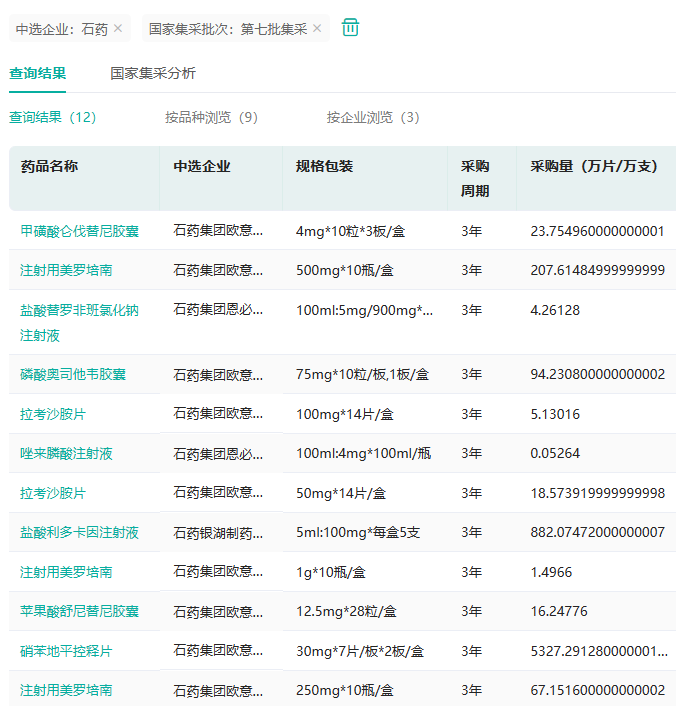Open the 硝苯地平控释片 drug link
The height and width of the screenshot is (706, 676).
[x=66, y=651]
